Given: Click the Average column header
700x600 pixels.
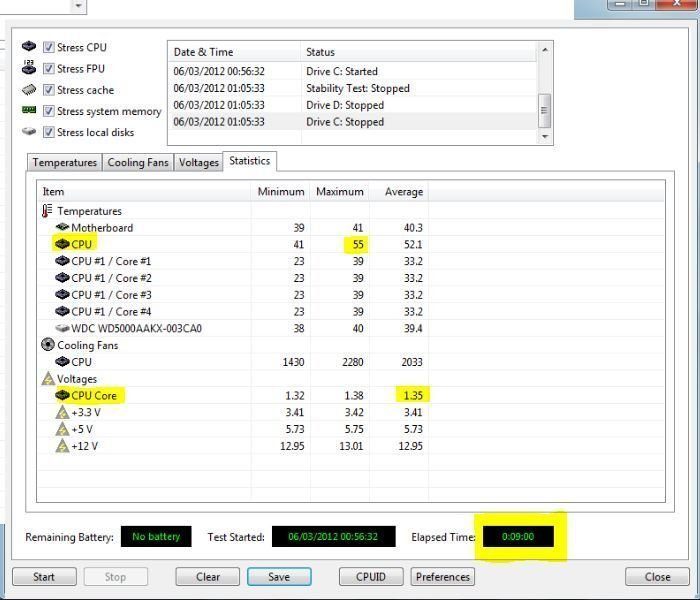Looking at the screenshot, I should click(399, 192).
